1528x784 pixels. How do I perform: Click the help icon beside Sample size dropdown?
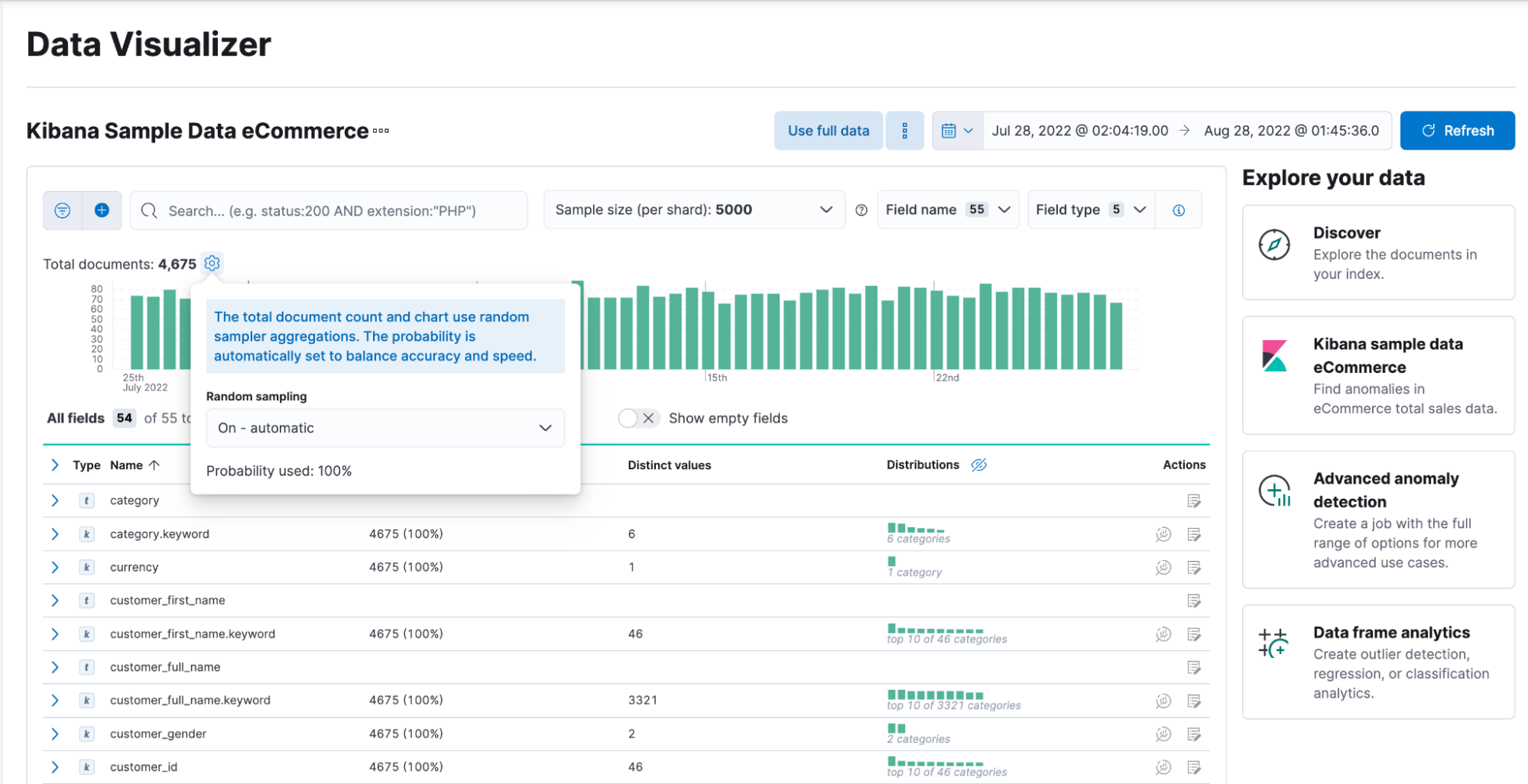click(861, 209)
